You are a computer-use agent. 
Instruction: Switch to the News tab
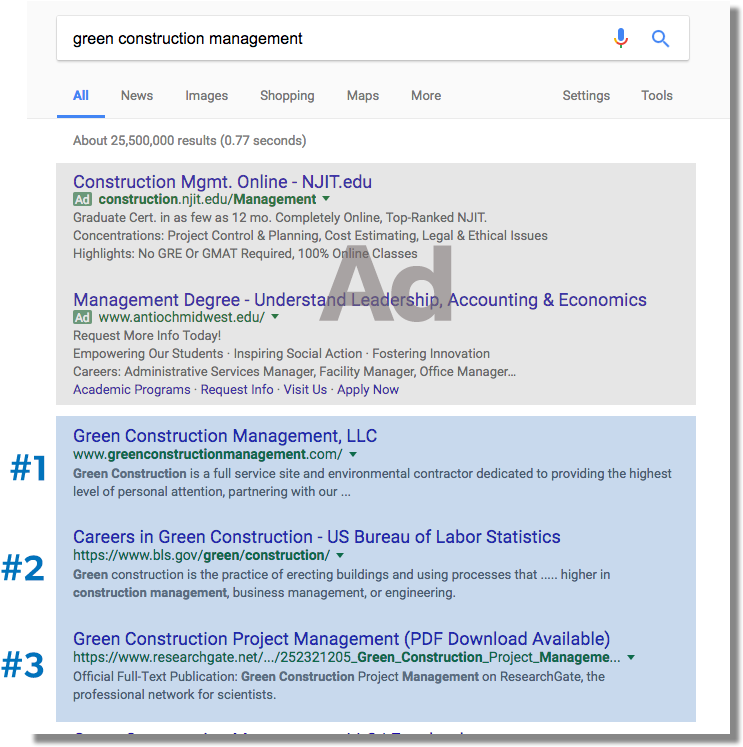137,96
